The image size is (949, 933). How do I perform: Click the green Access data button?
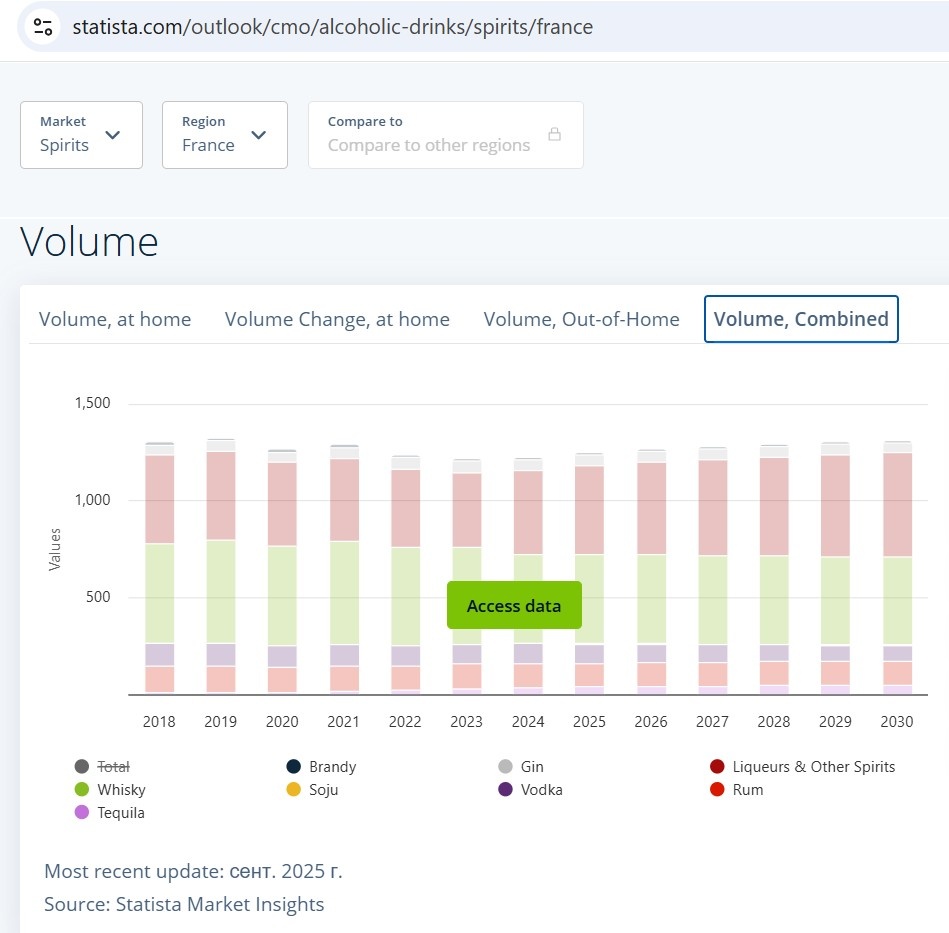pyautogui.click(x=514, y=605)
